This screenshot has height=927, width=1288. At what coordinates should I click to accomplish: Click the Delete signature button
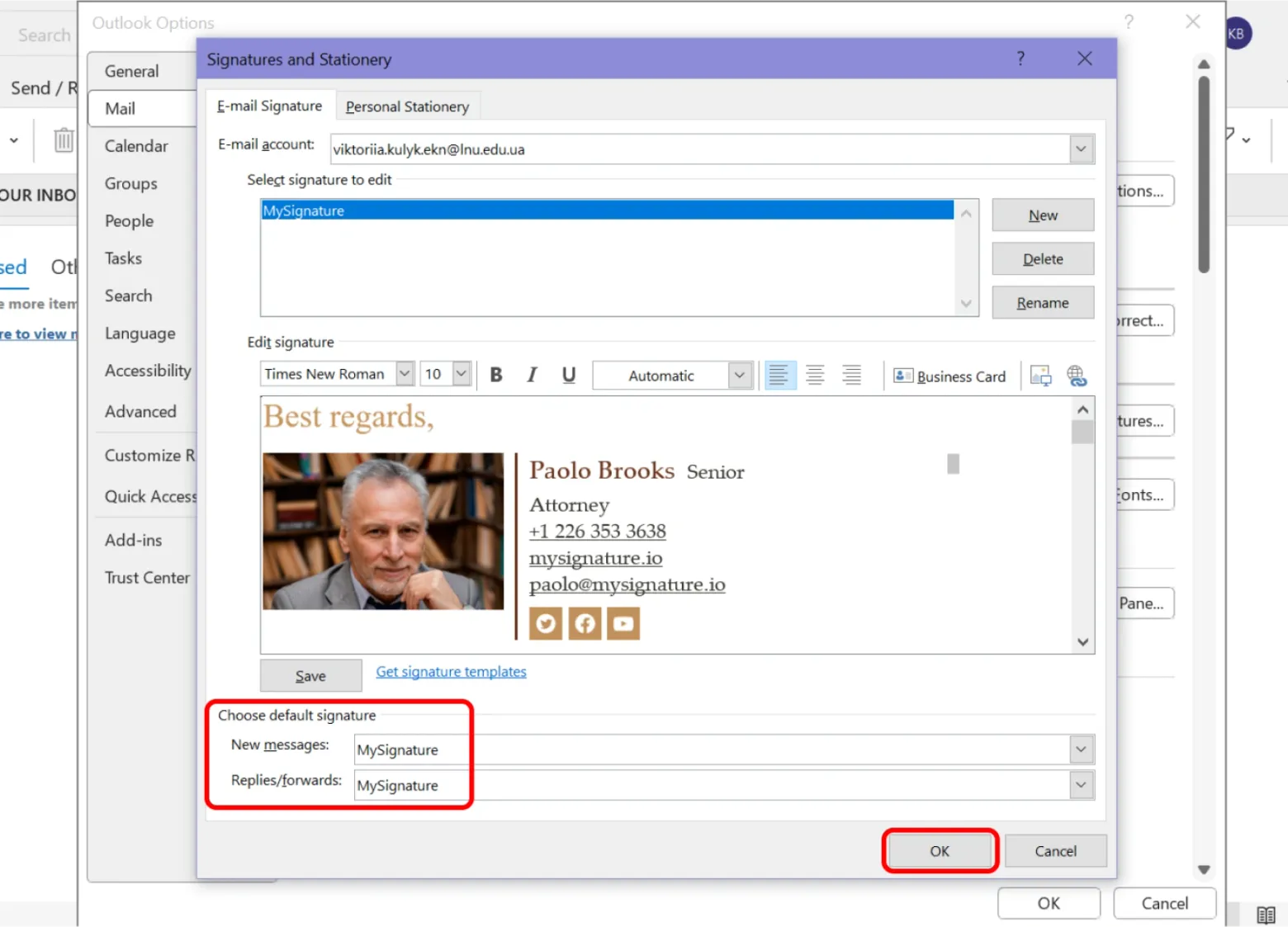click(1043, 259)
